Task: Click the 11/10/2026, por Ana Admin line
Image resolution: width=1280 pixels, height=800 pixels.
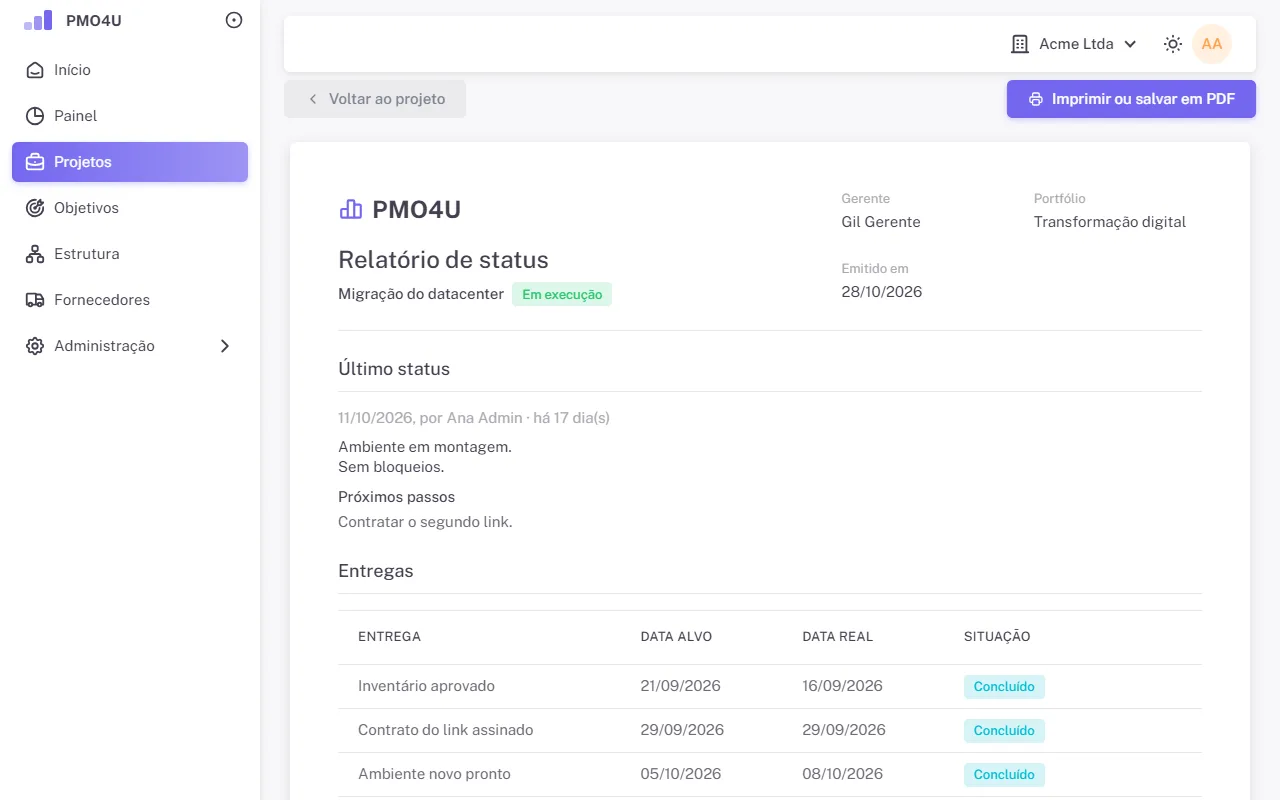Action: pos(474,418)
